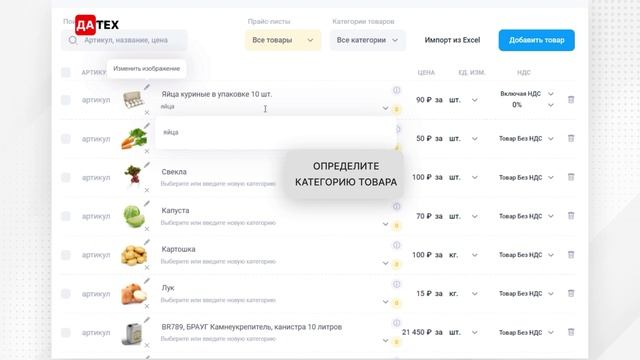Viewport: 640px width, 360px height.
Task: Remove the Капуста row using trash icon
Action: pyautogui.click(x=571, y=216)
